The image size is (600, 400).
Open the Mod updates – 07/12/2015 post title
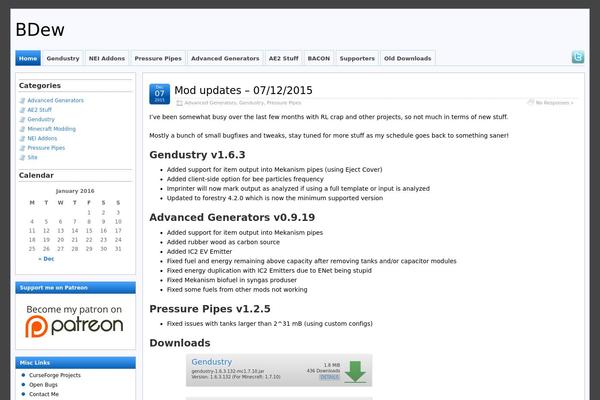coord(243,90)
